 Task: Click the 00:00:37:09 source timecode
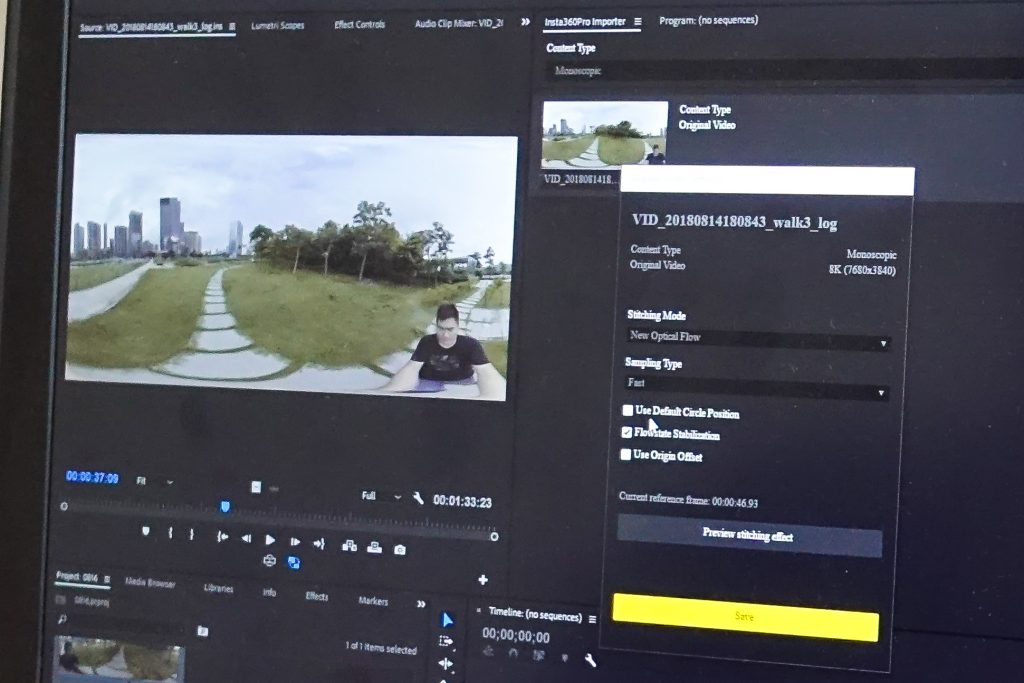(92, 477)
